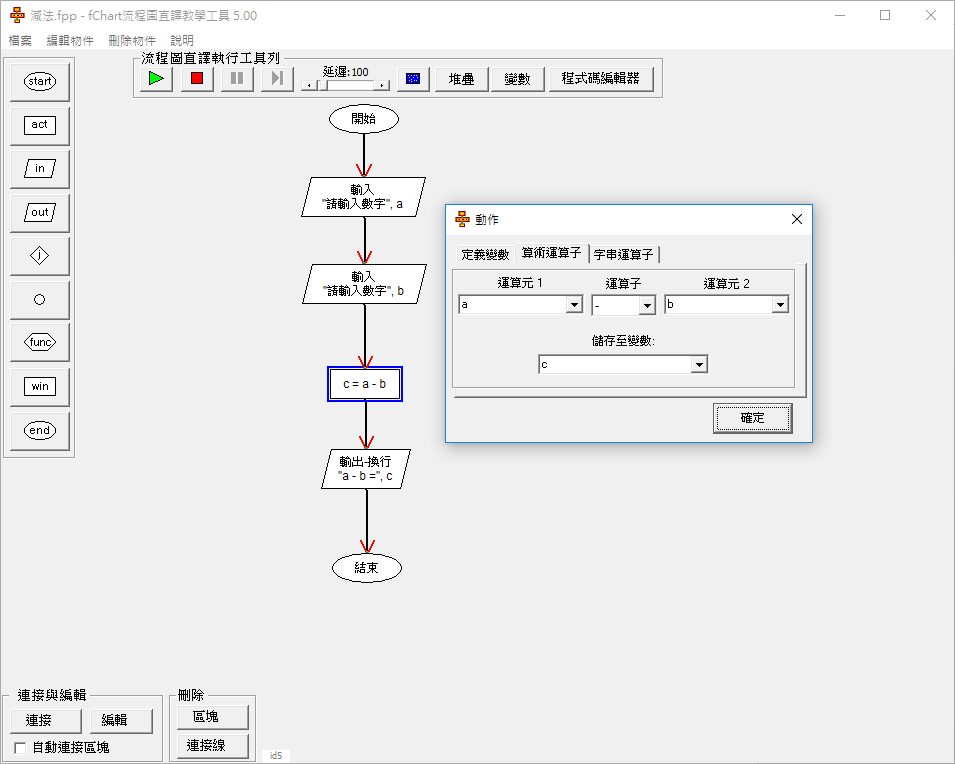
Task: Expand the 運算元 1 dropdown
Action: tap(574, 305)
